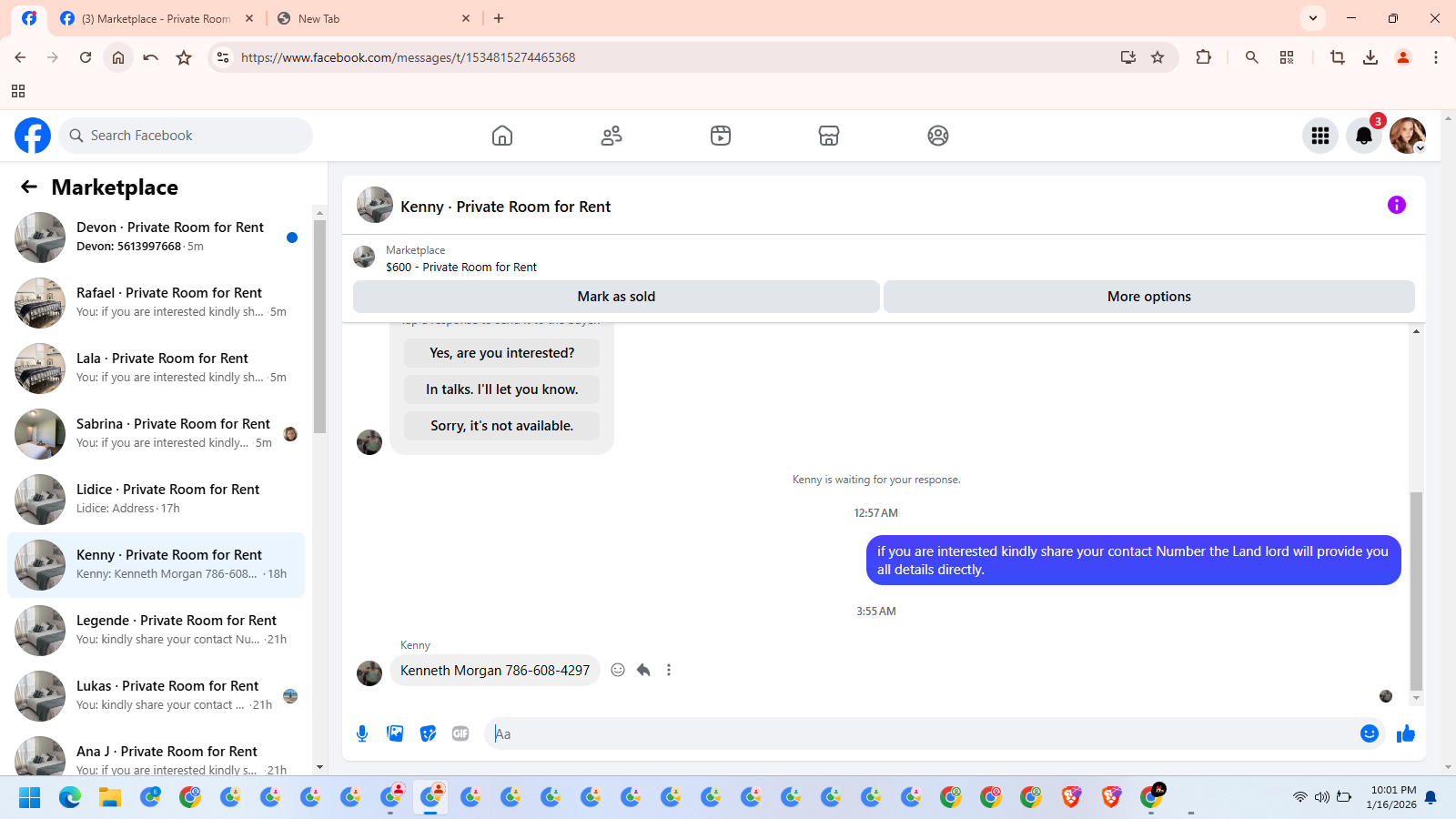Switch to the New Tab browser tab

pos(373,18)
